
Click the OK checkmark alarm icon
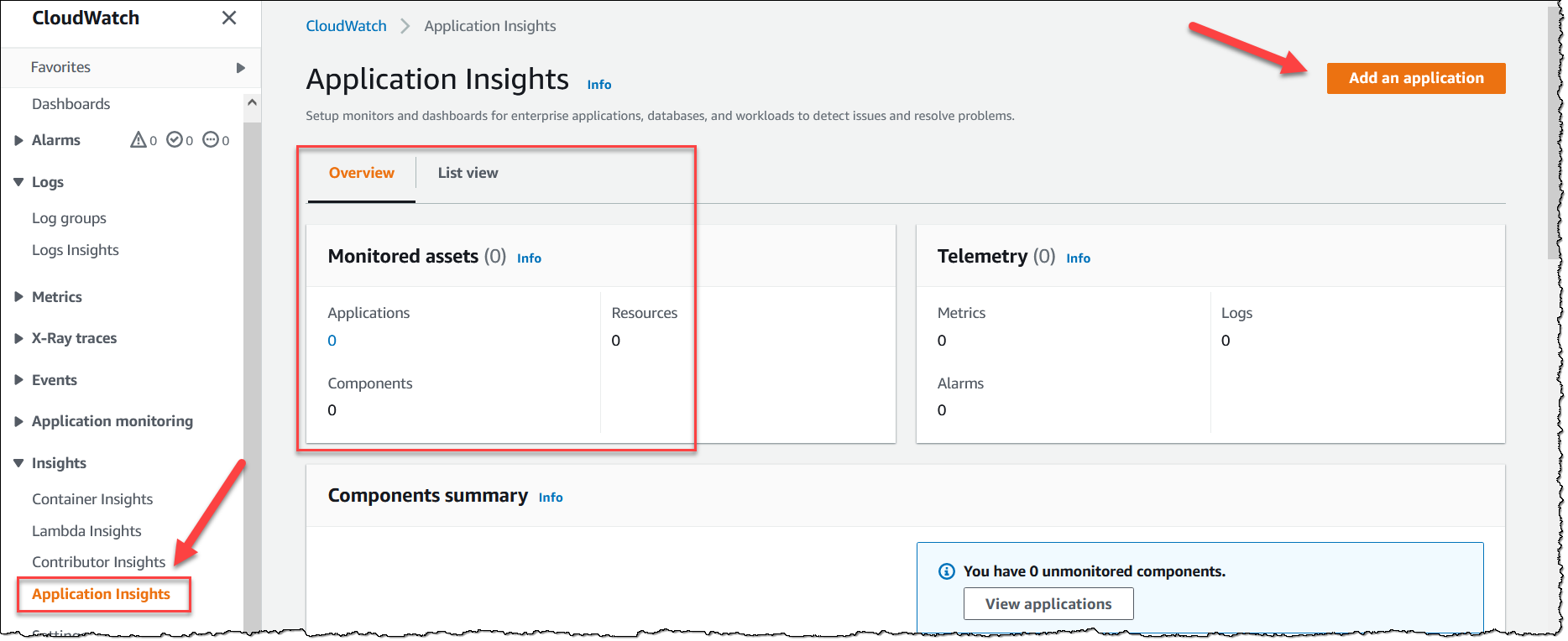click(x=175, y=139)
